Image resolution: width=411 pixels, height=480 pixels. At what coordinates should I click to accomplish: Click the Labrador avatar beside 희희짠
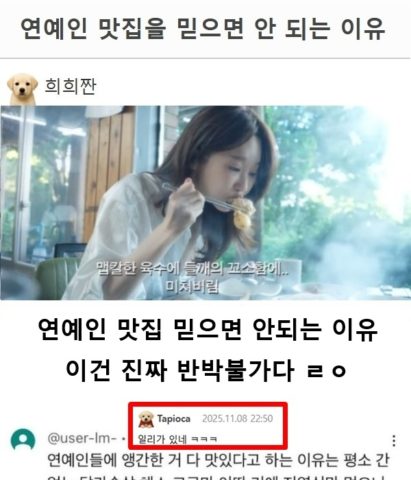pos(22,89)
